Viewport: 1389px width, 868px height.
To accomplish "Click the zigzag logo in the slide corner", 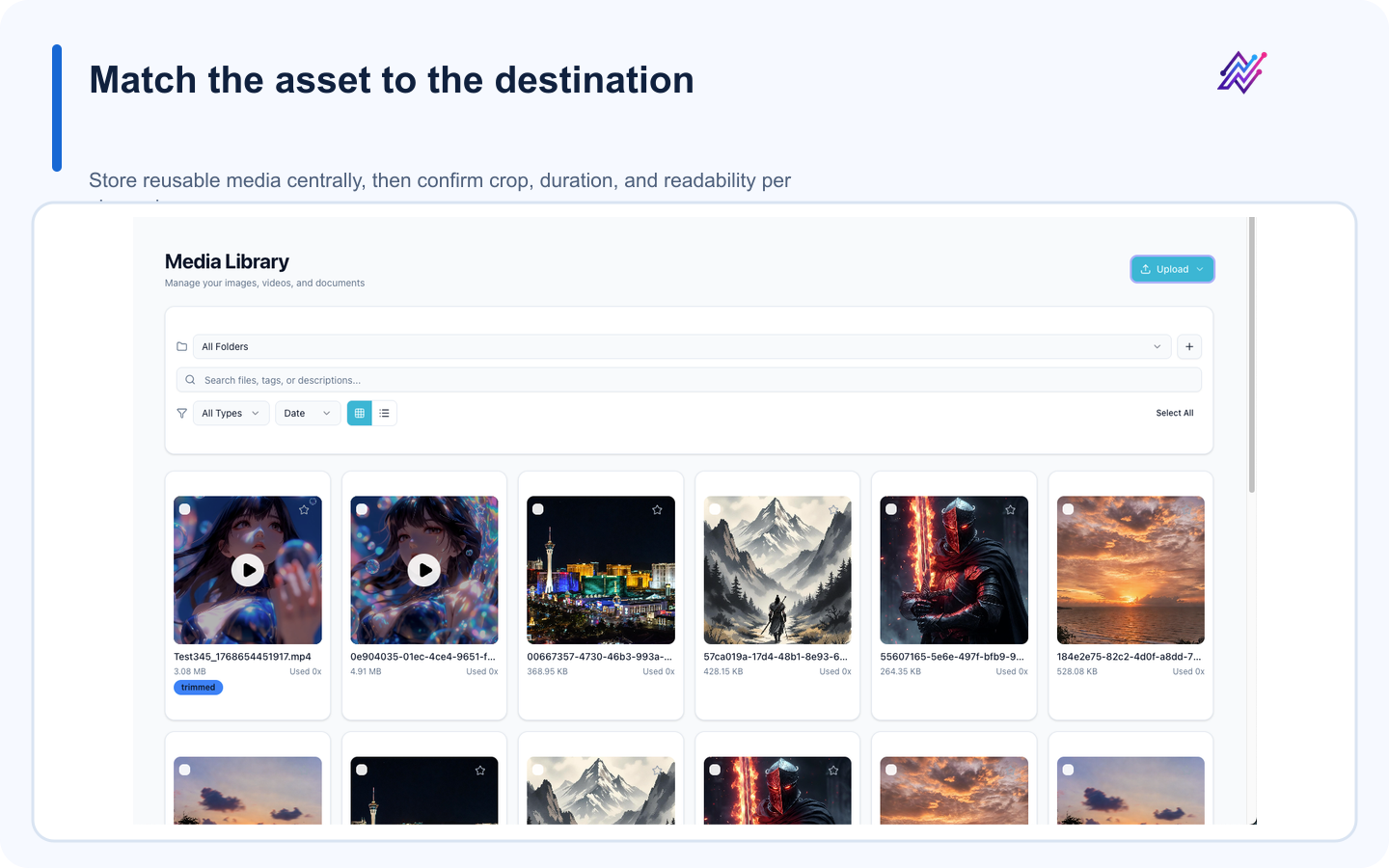I will pos(1242,72).
